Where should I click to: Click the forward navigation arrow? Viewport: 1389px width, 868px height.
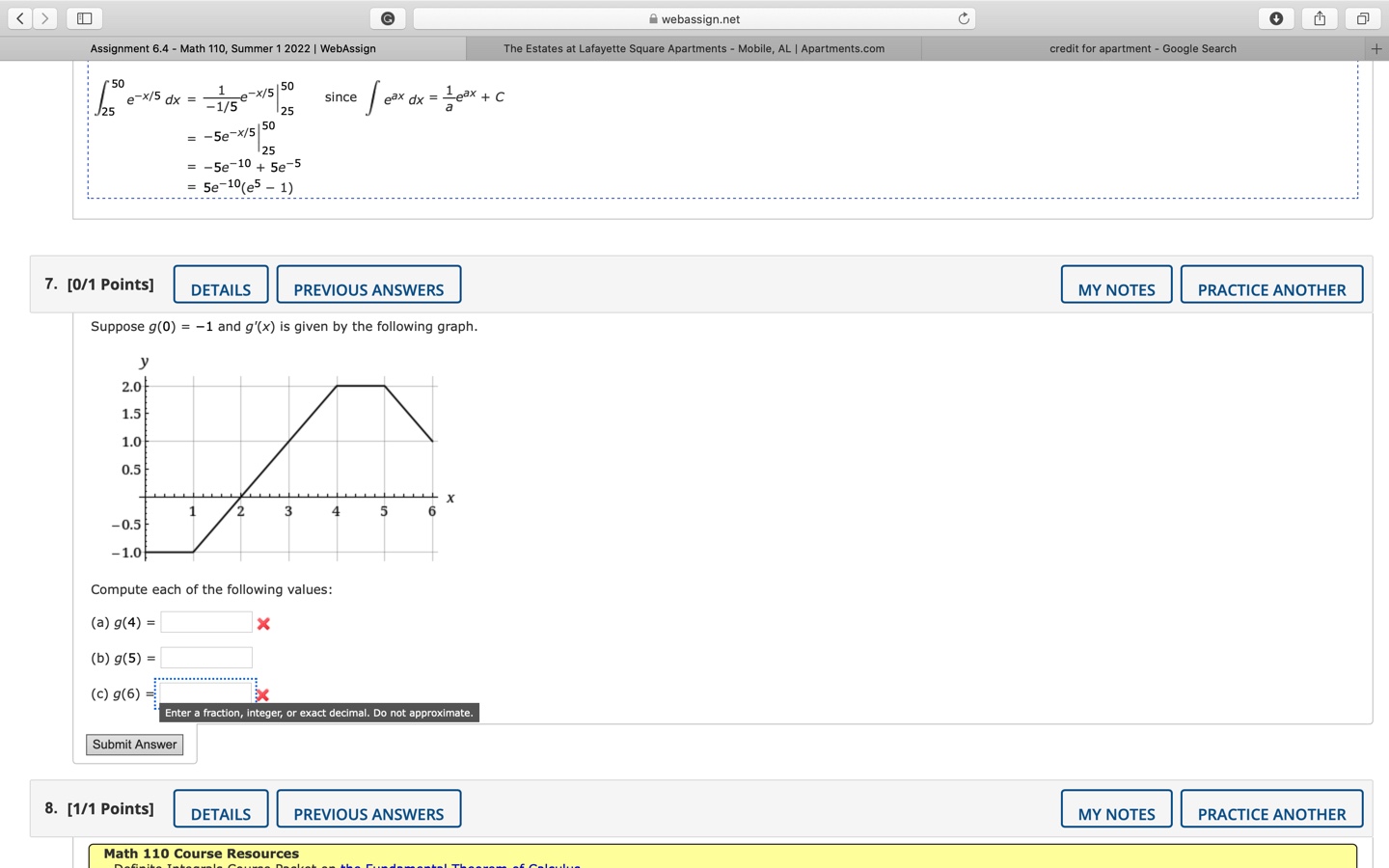coord(43,17)
